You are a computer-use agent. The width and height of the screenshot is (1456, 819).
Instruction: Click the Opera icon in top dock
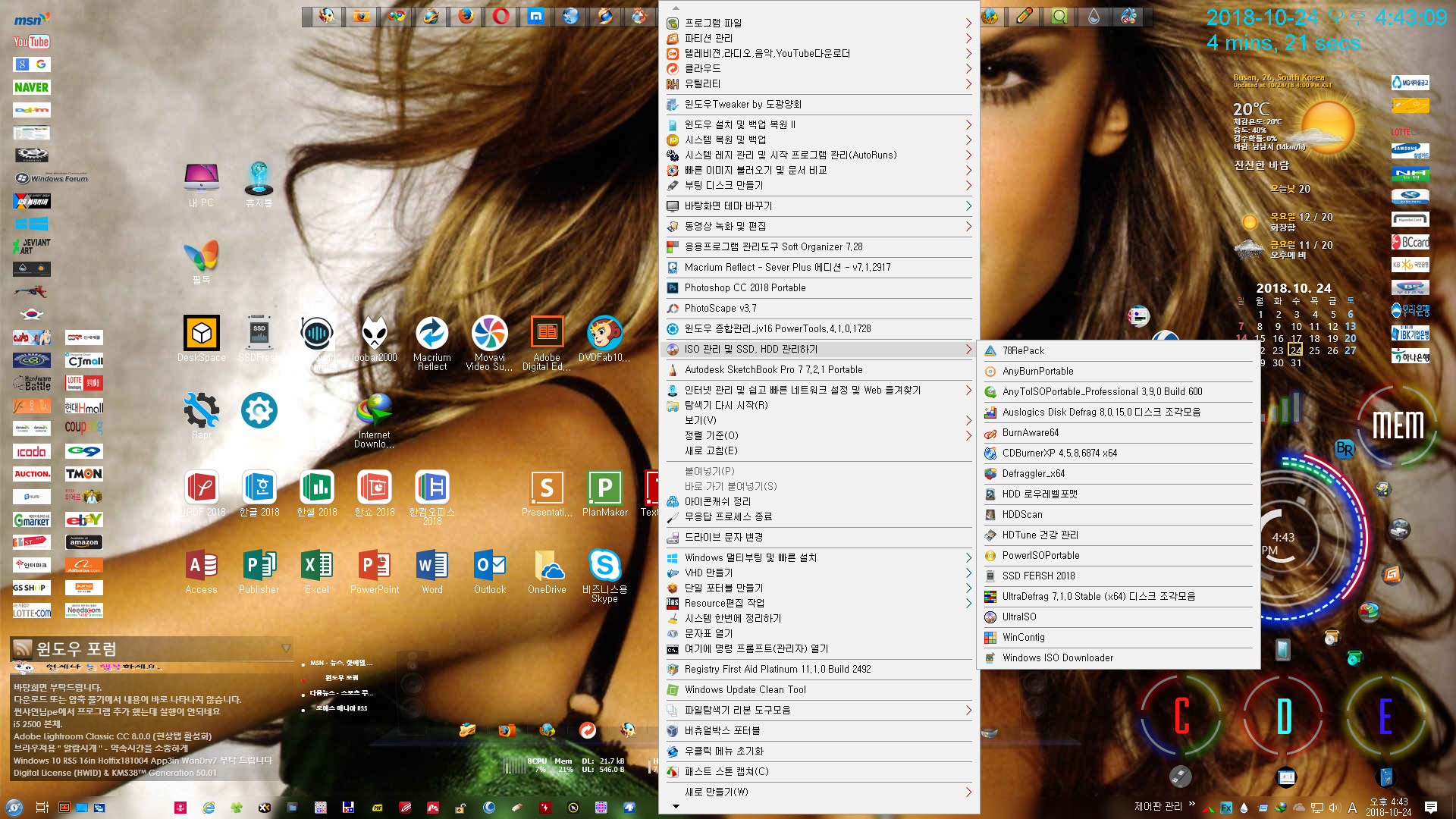click(x=500, y=16)
